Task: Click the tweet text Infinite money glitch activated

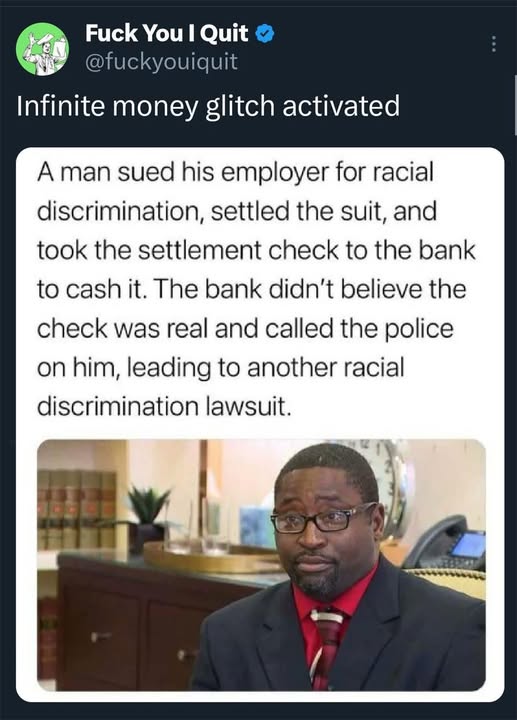Action: [x=208, y=106]
